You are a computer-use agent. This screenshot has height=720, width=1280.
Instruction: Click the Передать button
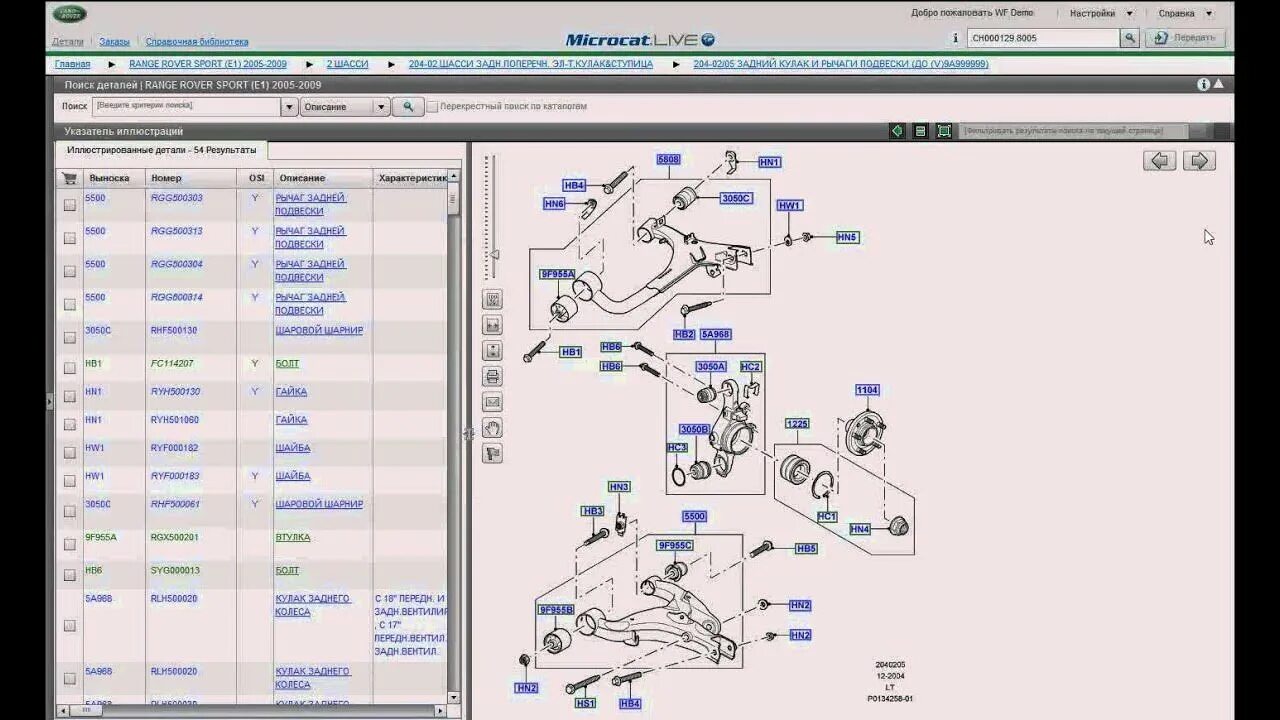1185,38
